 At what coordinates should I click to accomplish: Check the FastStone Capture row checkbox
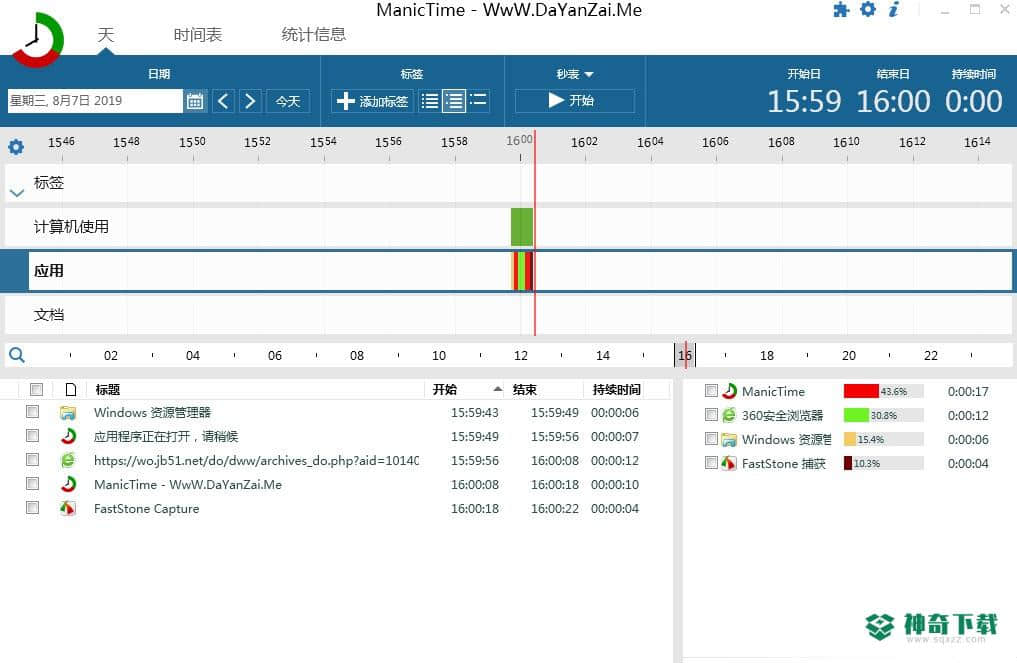32,508
